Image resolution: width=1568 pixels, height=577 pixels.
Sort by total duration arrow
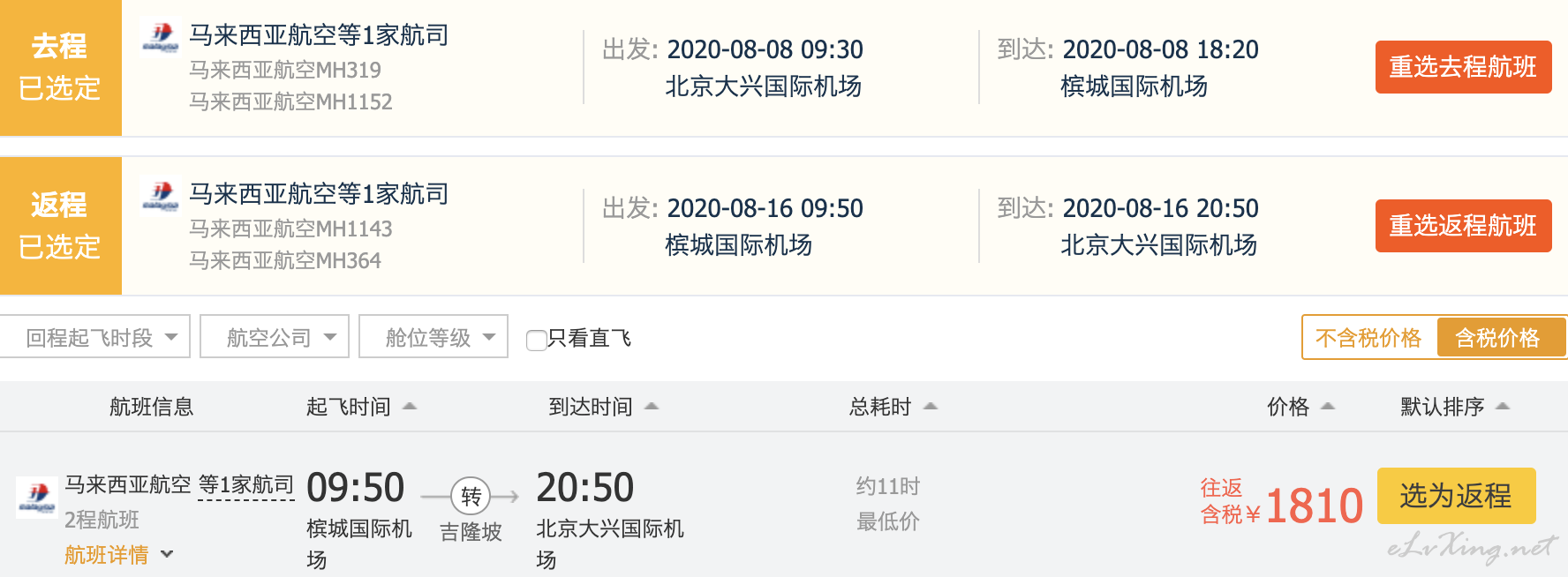point(931,407)
